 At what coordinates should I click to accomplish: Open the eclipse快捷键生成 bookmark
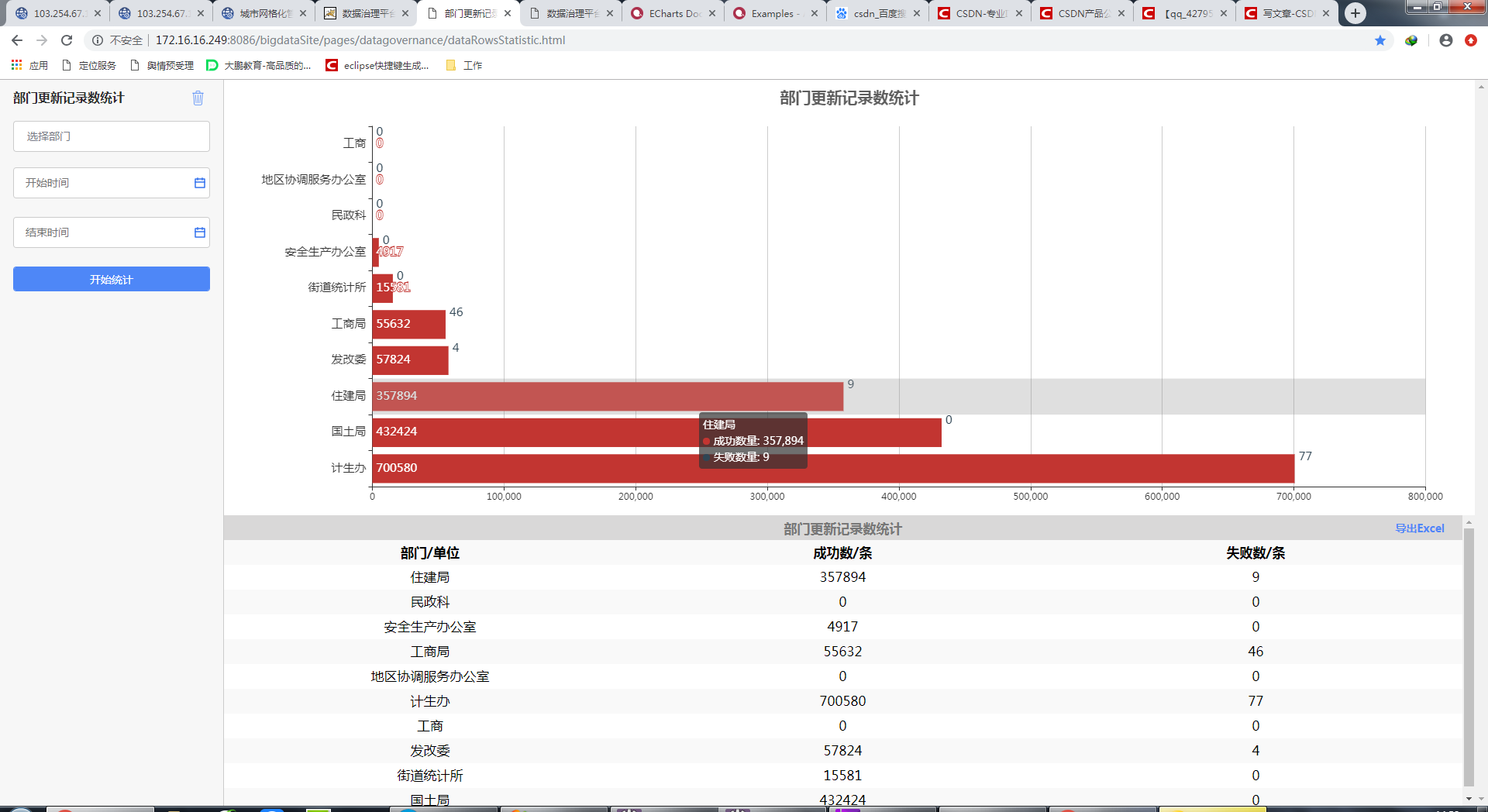(x=377, y=65)
